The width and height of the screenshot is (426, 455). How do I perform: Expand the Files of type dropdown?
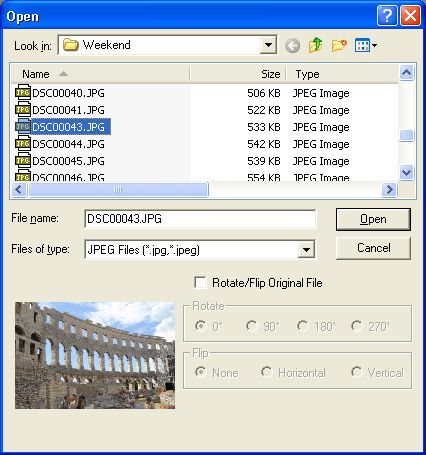click(x=306, y=249)
